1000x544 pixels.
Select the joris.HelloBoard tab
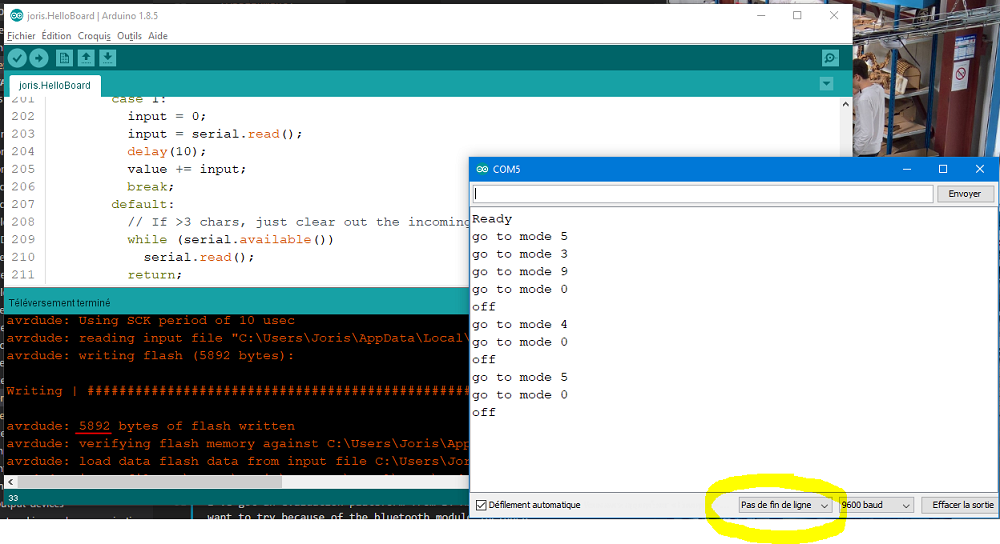click(x=55, y=85)
